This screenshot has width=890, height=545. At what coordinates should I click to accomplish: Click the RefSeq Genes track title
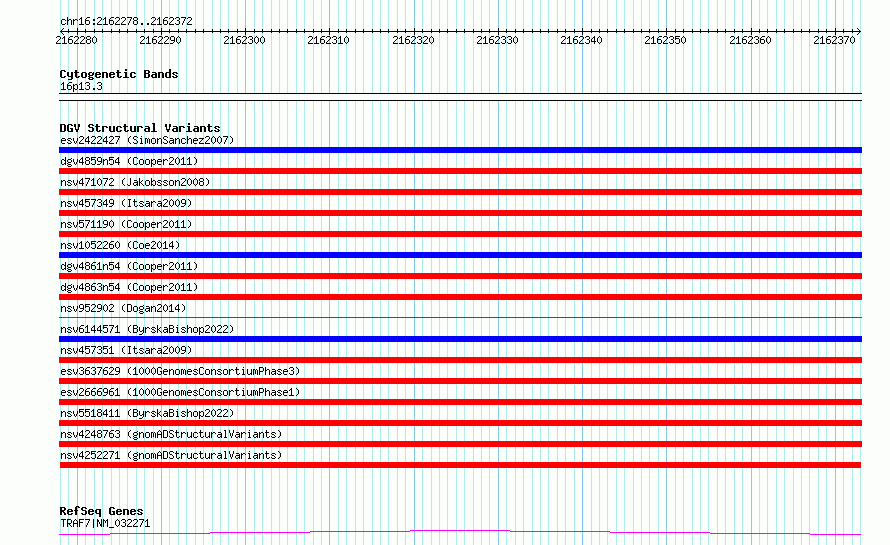click(101, 511)
